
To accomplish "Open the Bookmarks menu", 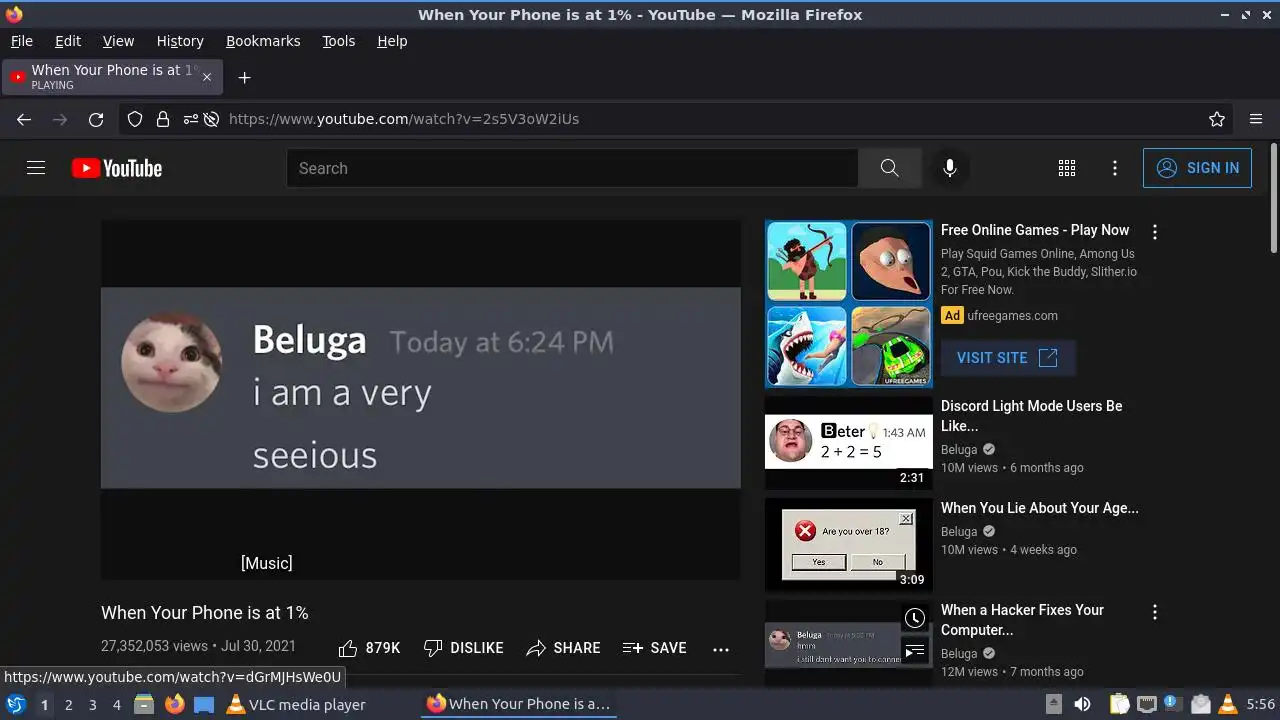I will tap(263, 41).
